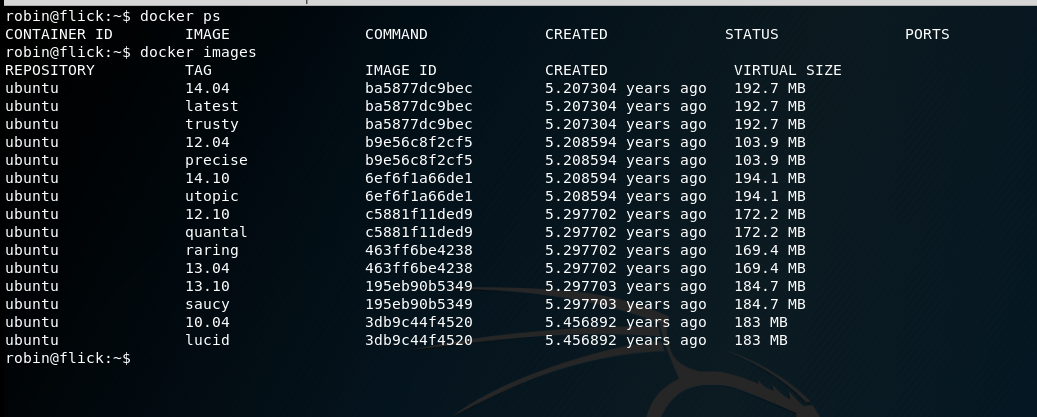1037x417 pixels.
Task: Click image ID 6ef6f1a66de1 in utopic row
Action: coord(419,196)
